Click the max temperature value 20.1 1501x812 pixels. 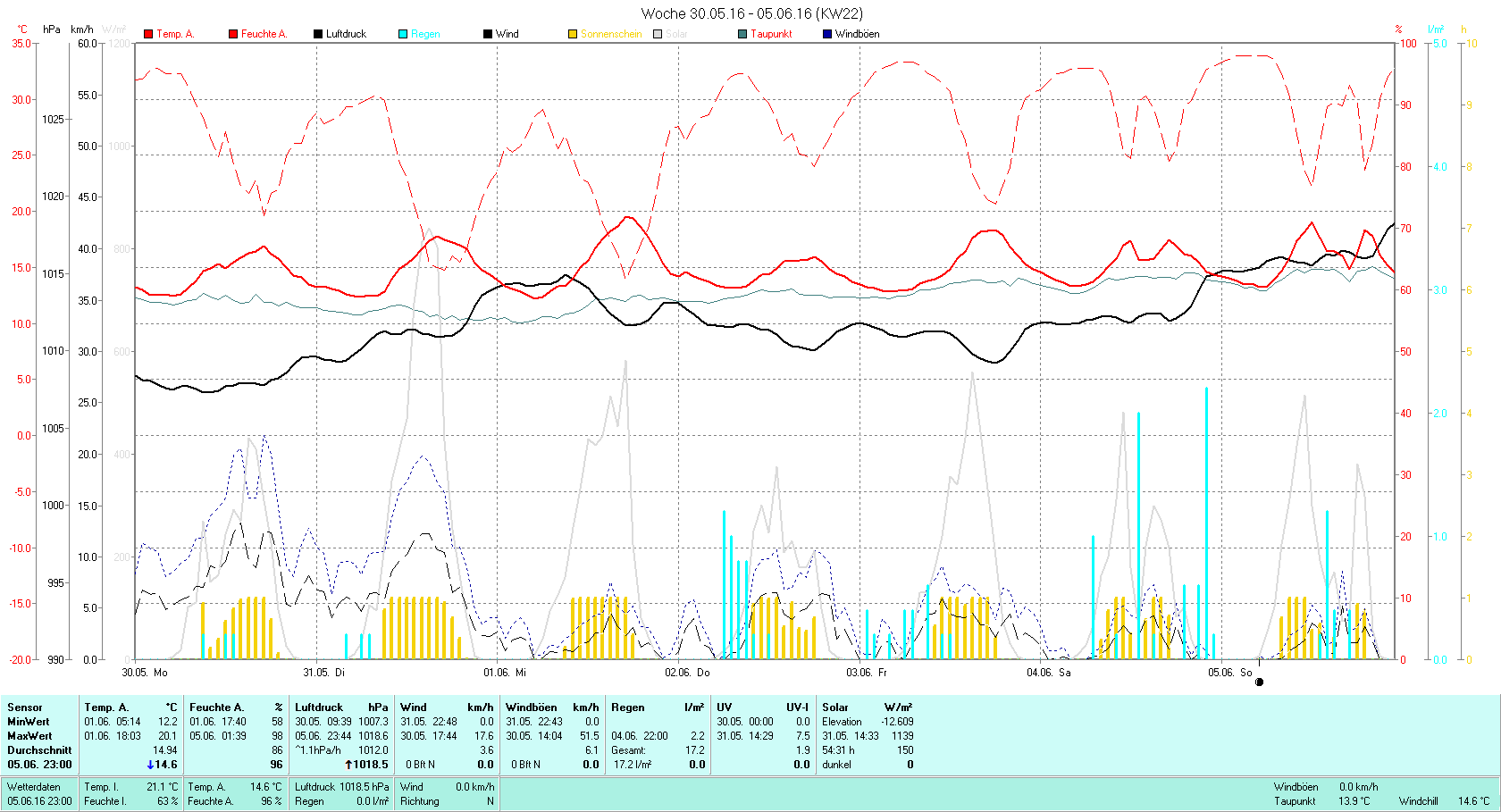click(168, 735)
